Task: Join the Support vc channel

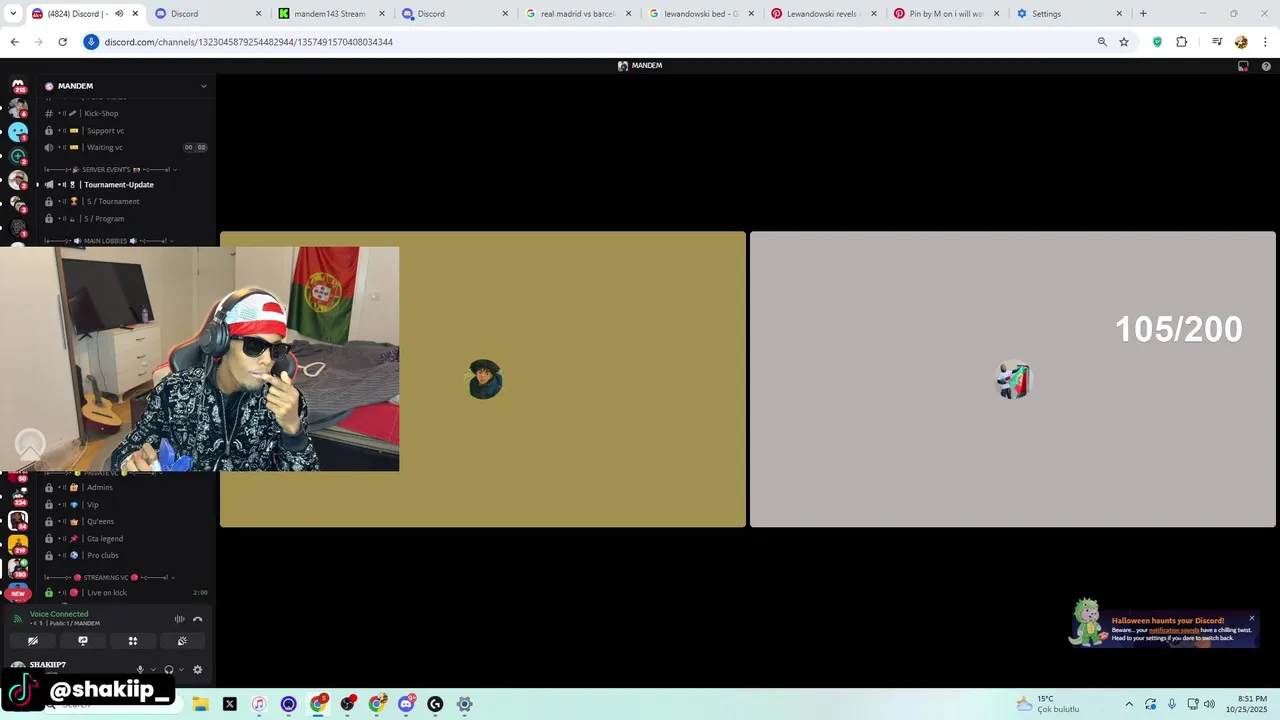Action: tap(126, 130)
